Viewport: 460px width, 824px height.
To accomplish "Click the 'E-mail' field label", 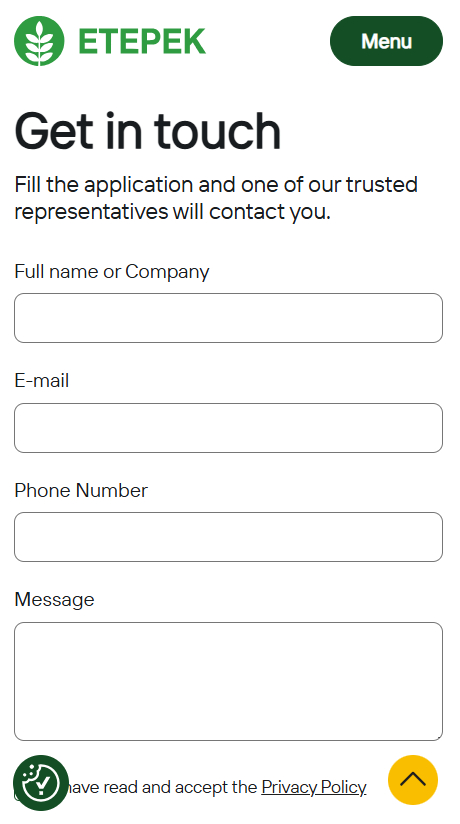I will coord(42,380).
